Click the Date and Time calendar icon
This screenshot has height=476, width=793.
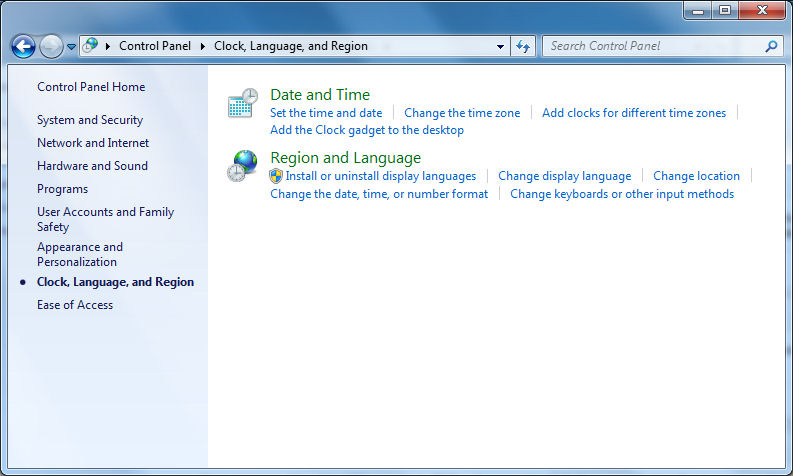point(242,103)
